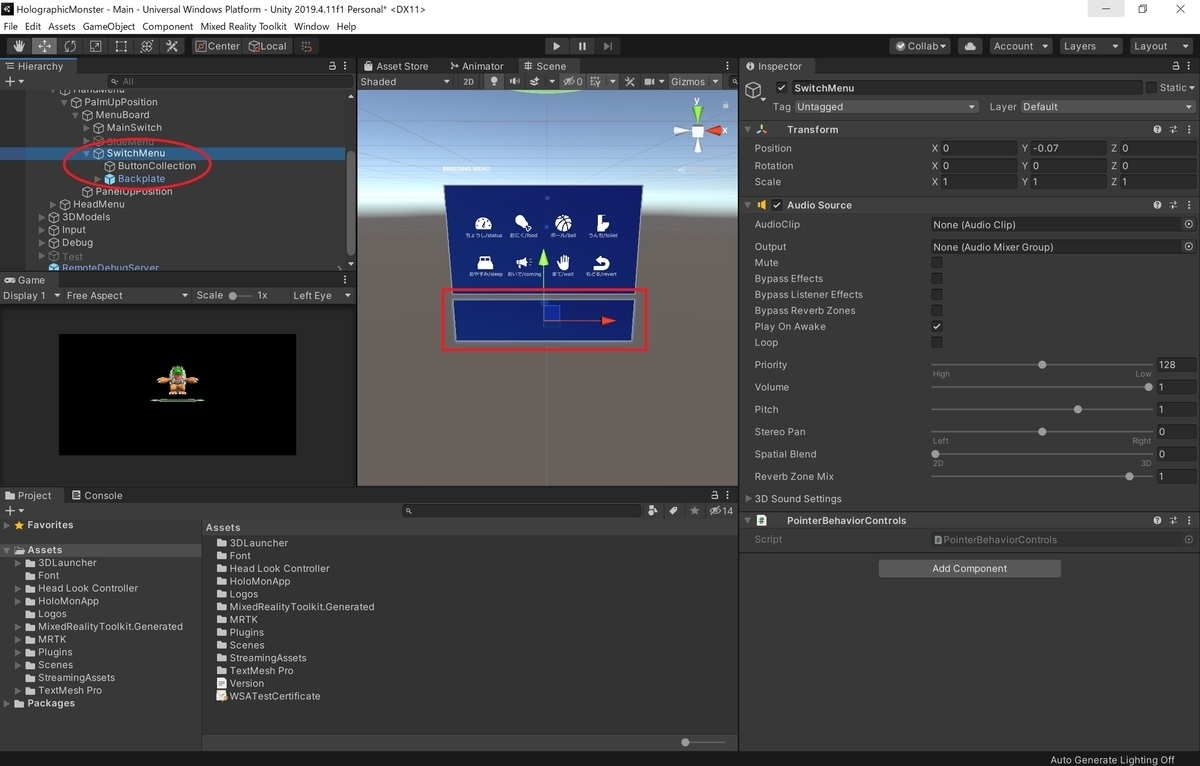The width and height of the screenshot is (1200, 766).
Task: Expand the HeadMenu hierarchy item
Action: tap(54, 204)
